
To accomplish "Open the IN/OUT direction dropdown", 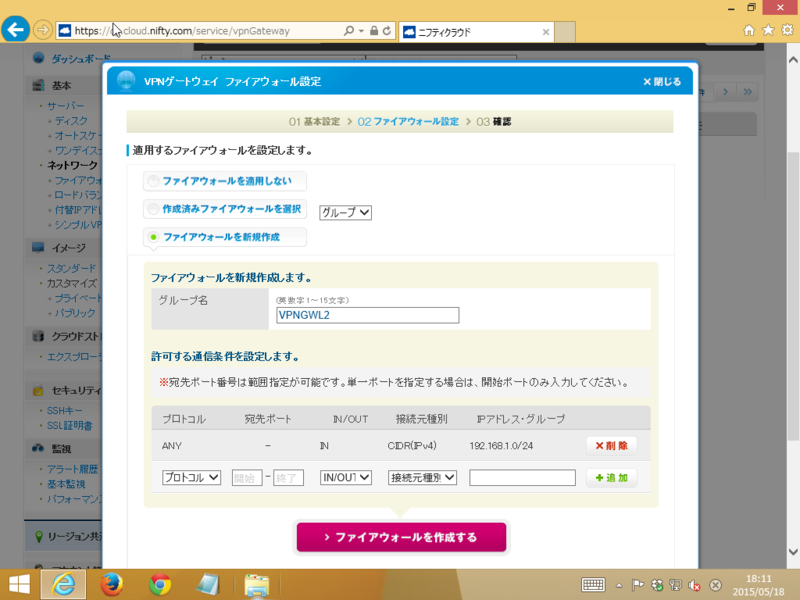I will tap(345, 478).
